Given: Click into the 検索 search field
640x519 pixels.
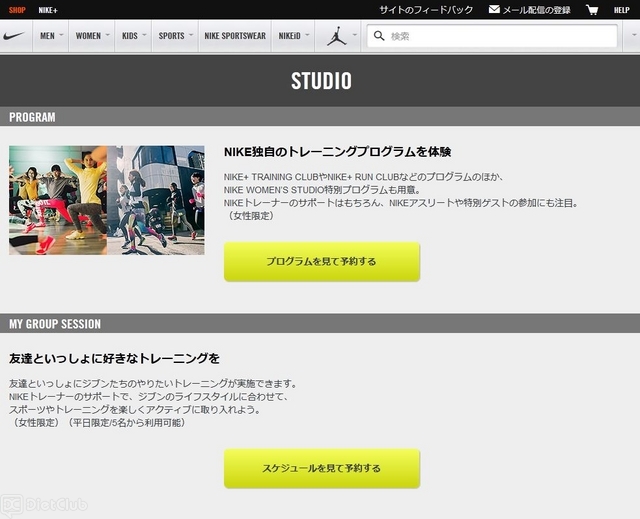Looking at the screenshot, I should (500, 36).
